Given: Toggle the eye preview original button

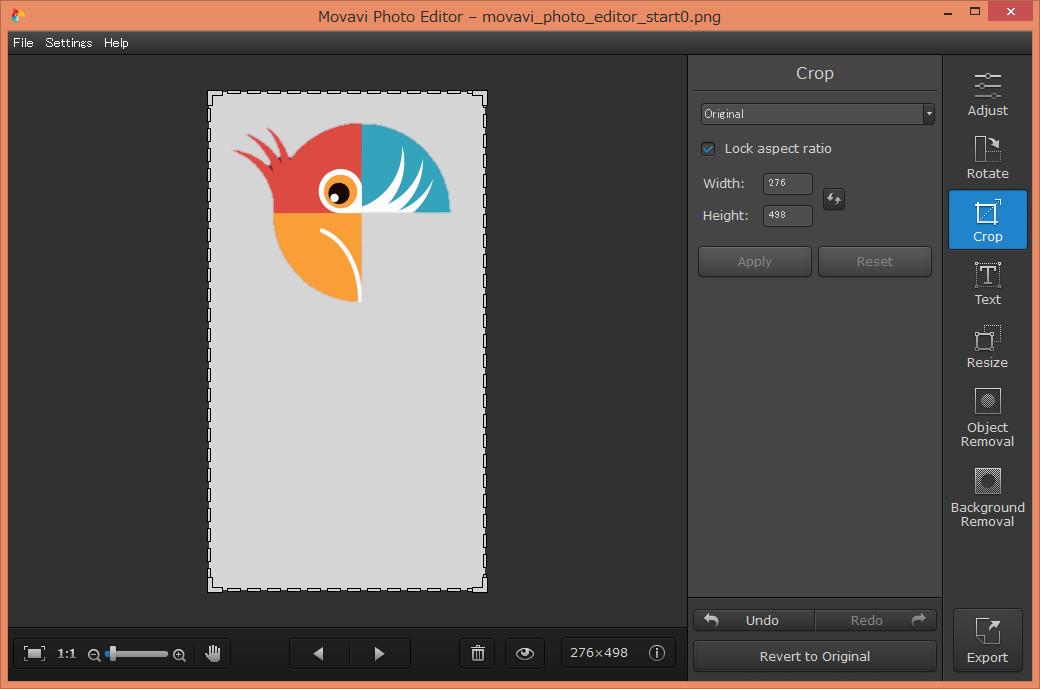Looking at the screenshot, I should point(525,653).
